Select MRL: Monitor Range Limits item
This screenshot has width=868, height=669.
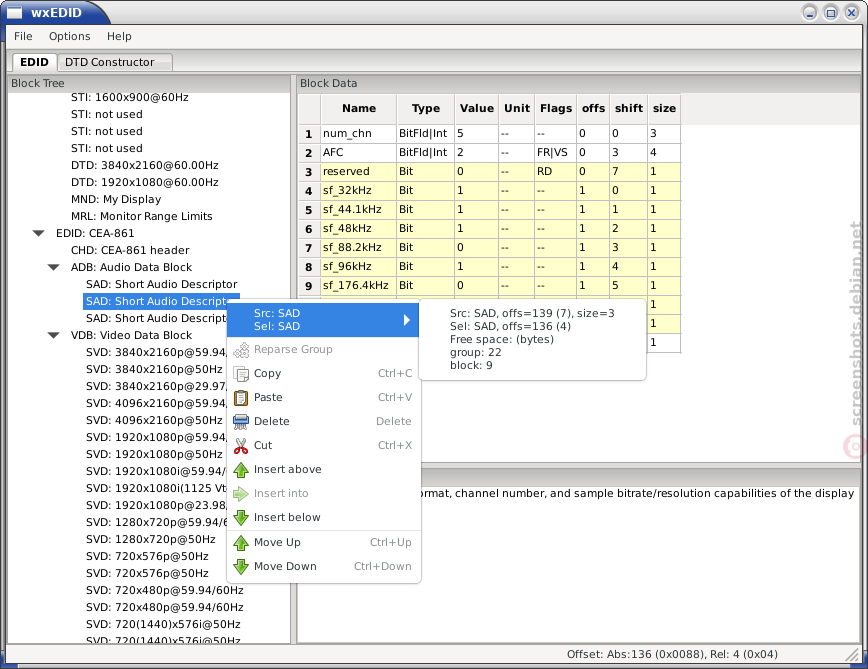click(142, 216)
